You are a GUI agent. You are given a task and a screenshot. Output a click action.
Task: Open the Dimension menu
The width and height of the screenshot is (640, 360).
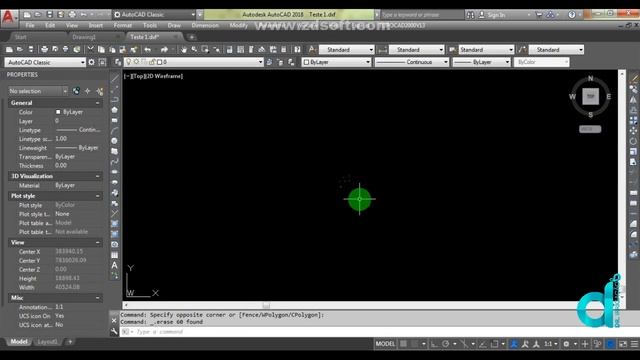pyautogui.click(x=205, y=25)
